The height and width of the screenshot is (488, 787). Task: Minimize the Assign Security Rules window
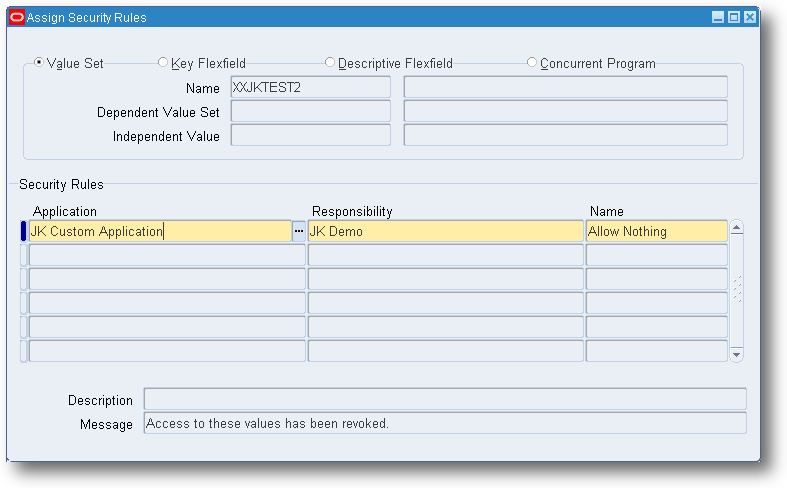pos(718,18)
